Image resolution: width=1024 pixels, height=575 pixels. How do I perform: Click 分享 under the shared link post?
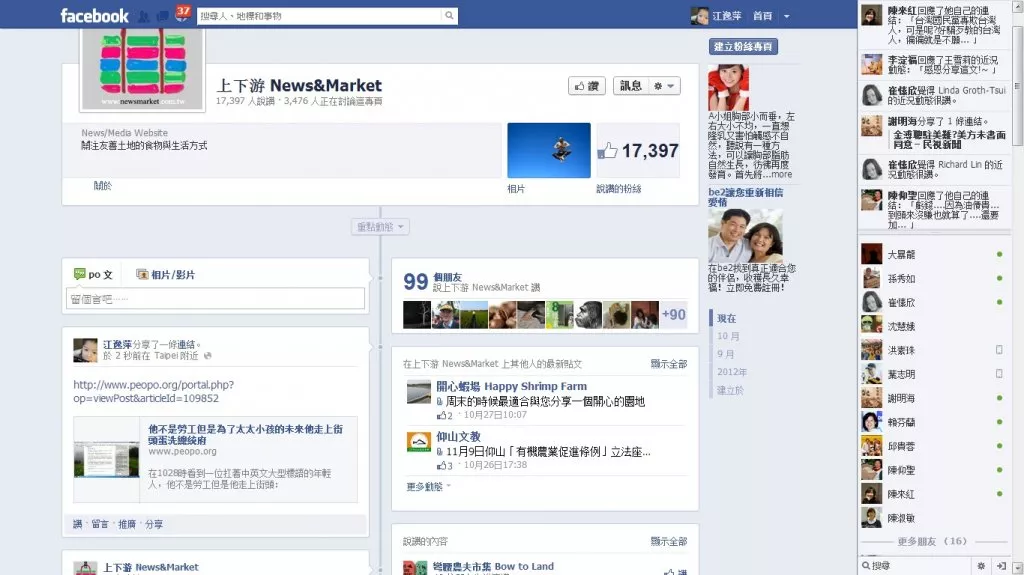coord(154,524)
